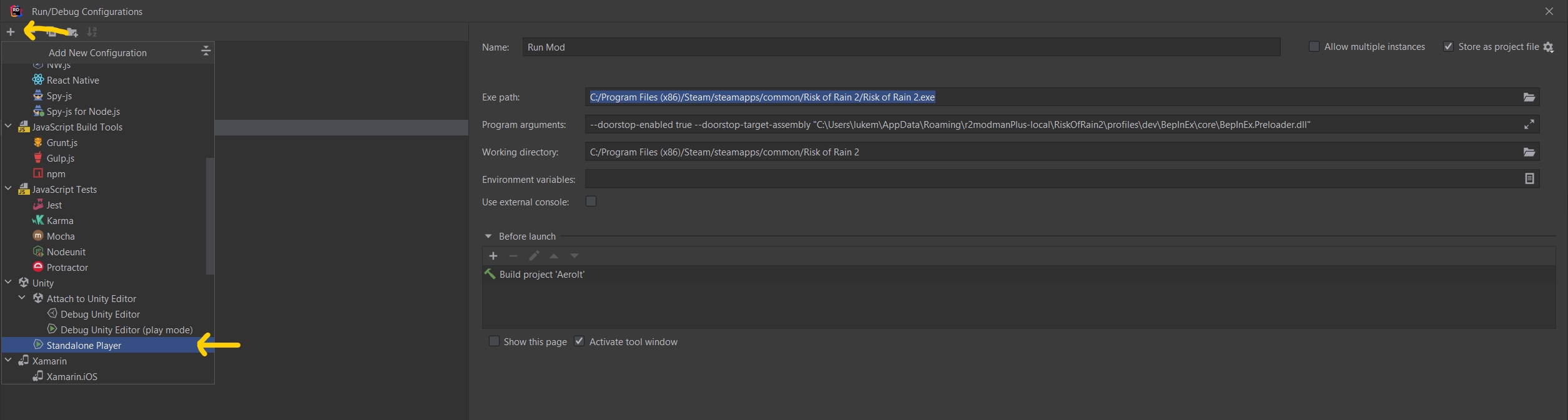This screenshot has height=420, width=1568.
Task: Open the Environment variables editor icon
Action: pyautogui.click(x=1529, y=178)
